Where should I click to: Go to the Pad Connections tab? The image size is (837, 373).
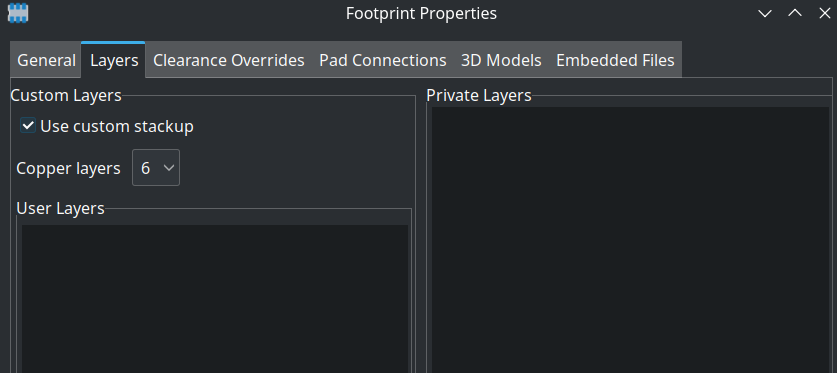click(383, 60)
